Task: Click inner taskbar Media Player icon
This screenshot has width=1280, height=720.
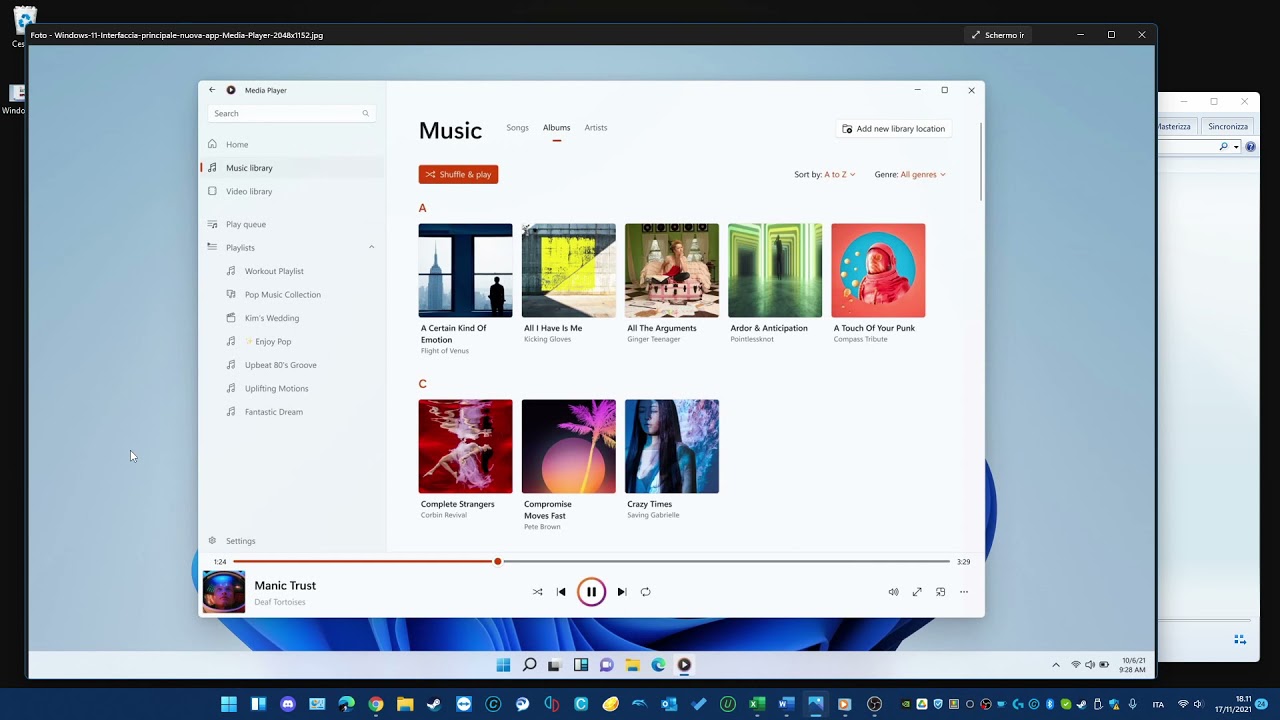Action: [x=684, y=665]
